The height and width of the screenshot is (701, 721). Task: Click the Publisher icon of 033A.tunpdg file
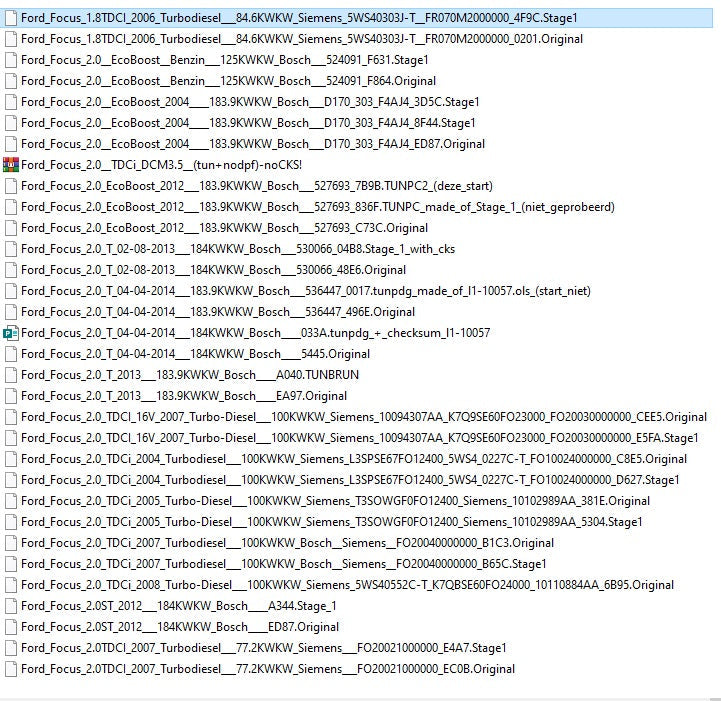coord(11,333)
